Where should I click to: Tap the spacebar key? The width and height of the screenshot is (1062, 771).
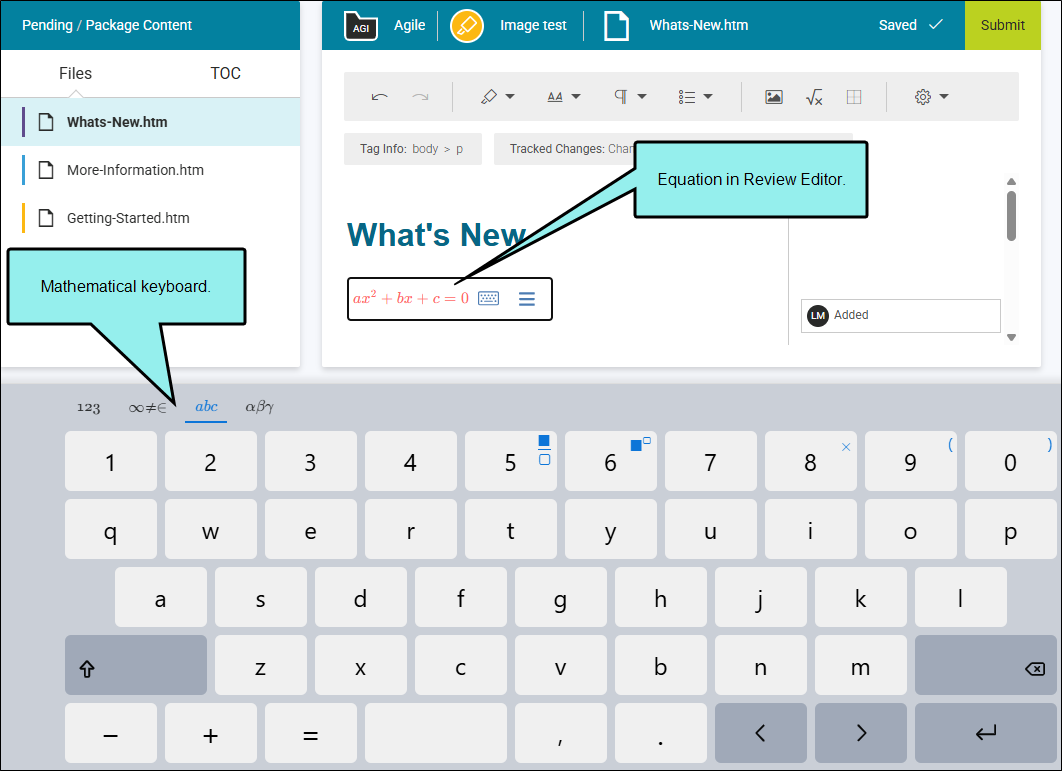point(436,733)
